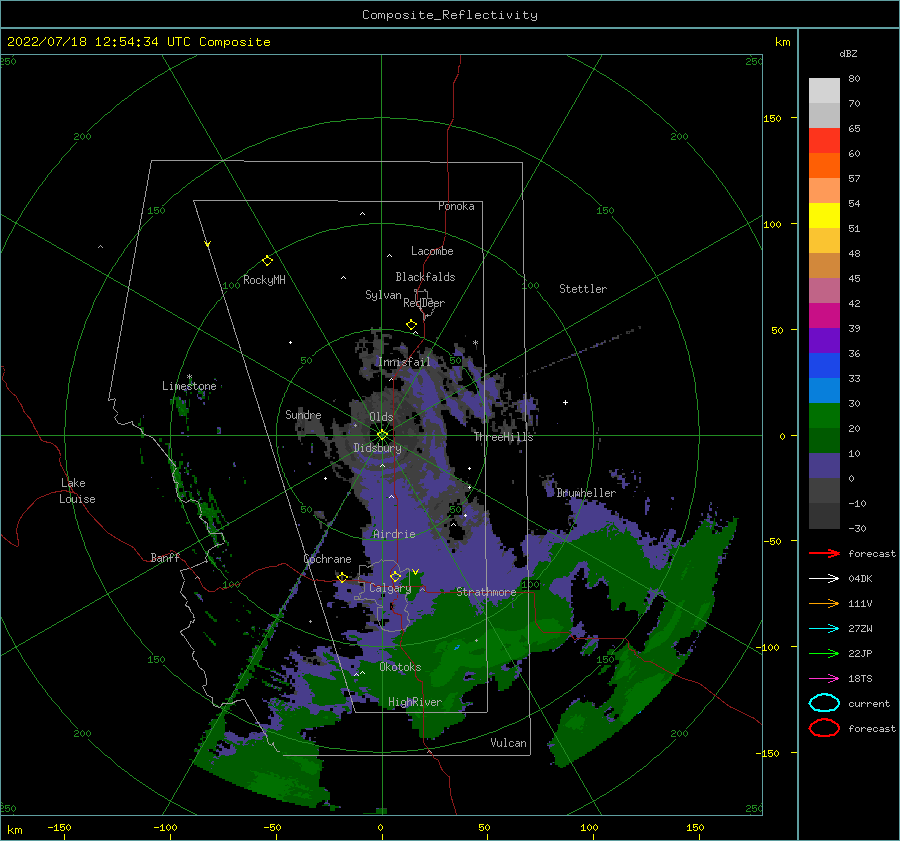Click the yellow diamond marker below RedDeer

tap(411, 324)
